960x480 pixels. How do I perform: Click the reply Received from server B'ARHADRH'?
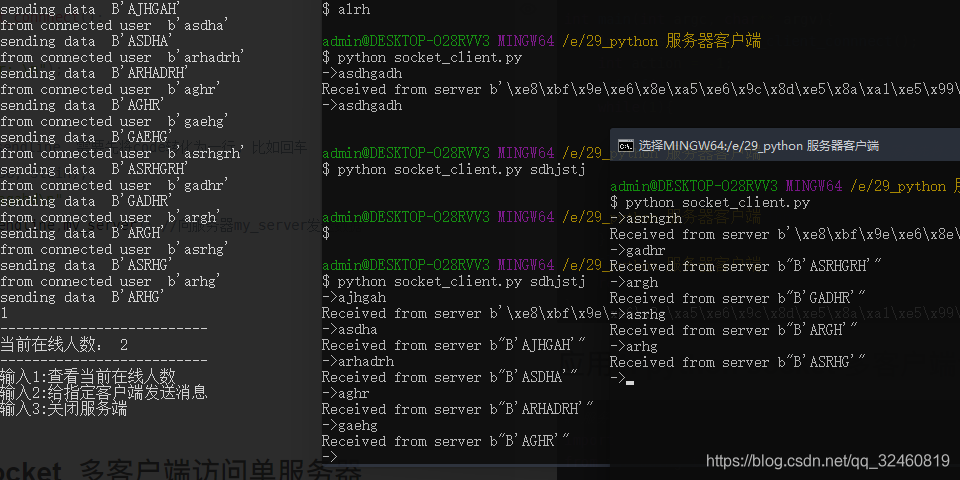(458, 409)
